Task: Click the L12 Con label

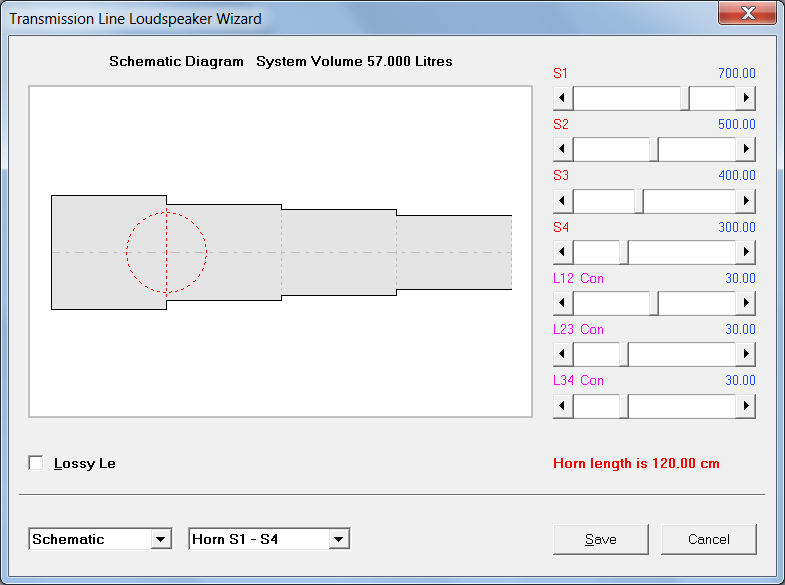Action: tap(578, 278)
